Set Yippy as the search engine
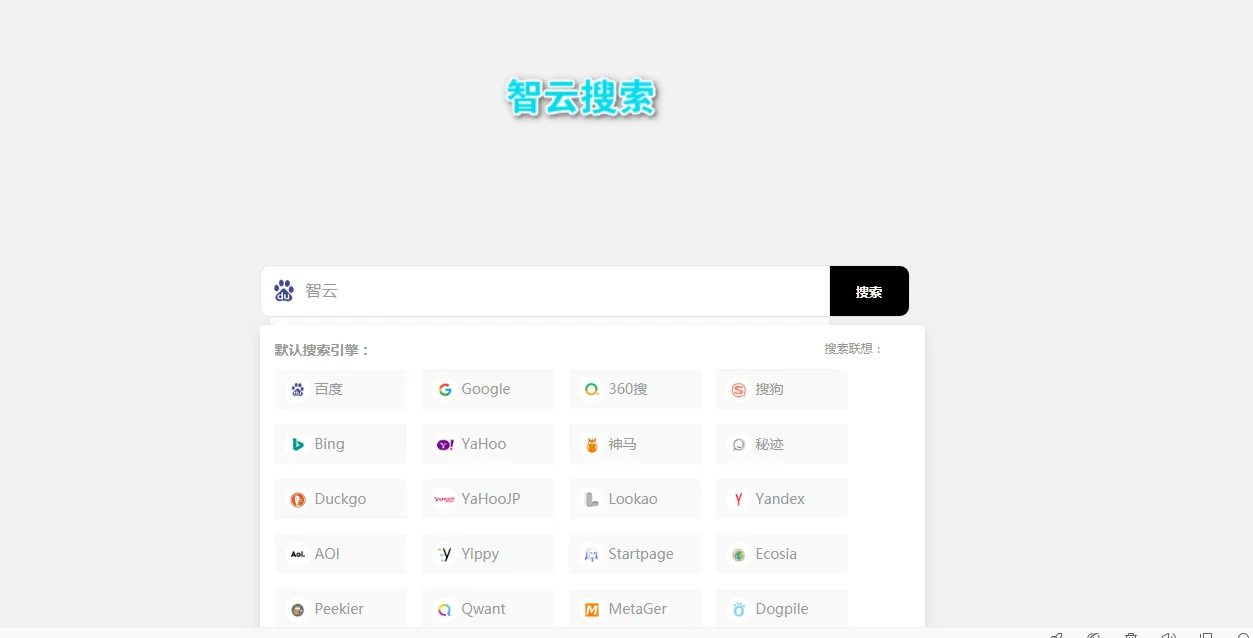This screenshot has height=638, width=1253. (488, 554)
